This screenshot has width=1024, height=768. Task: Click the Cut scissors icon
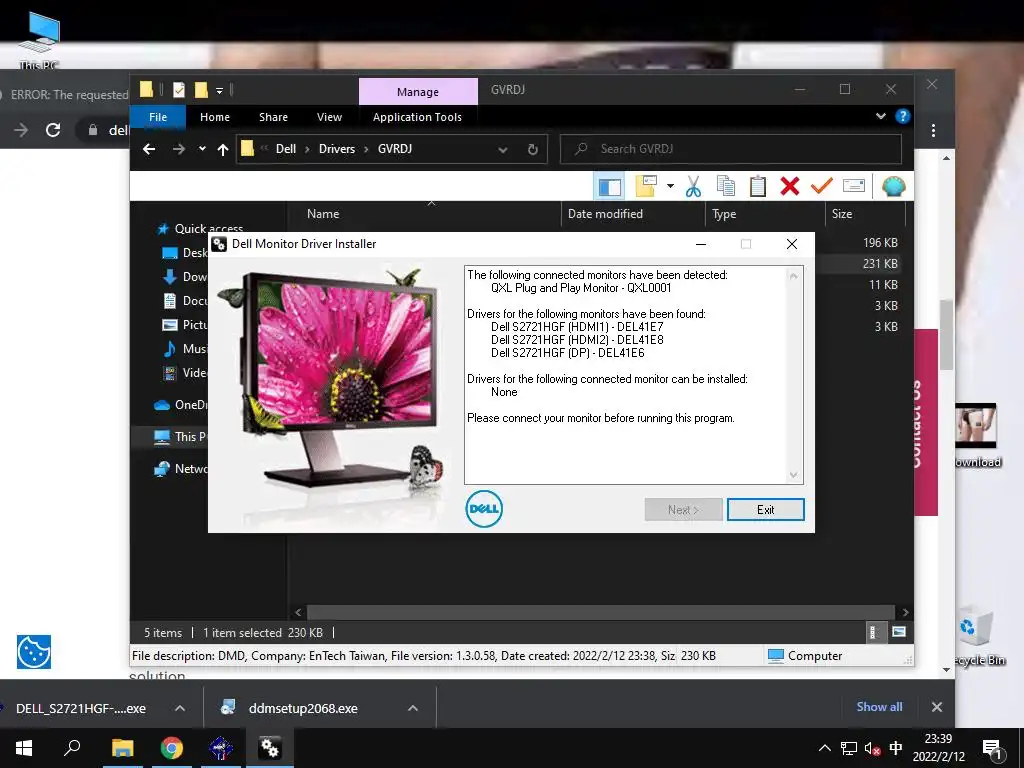[694, 187]
